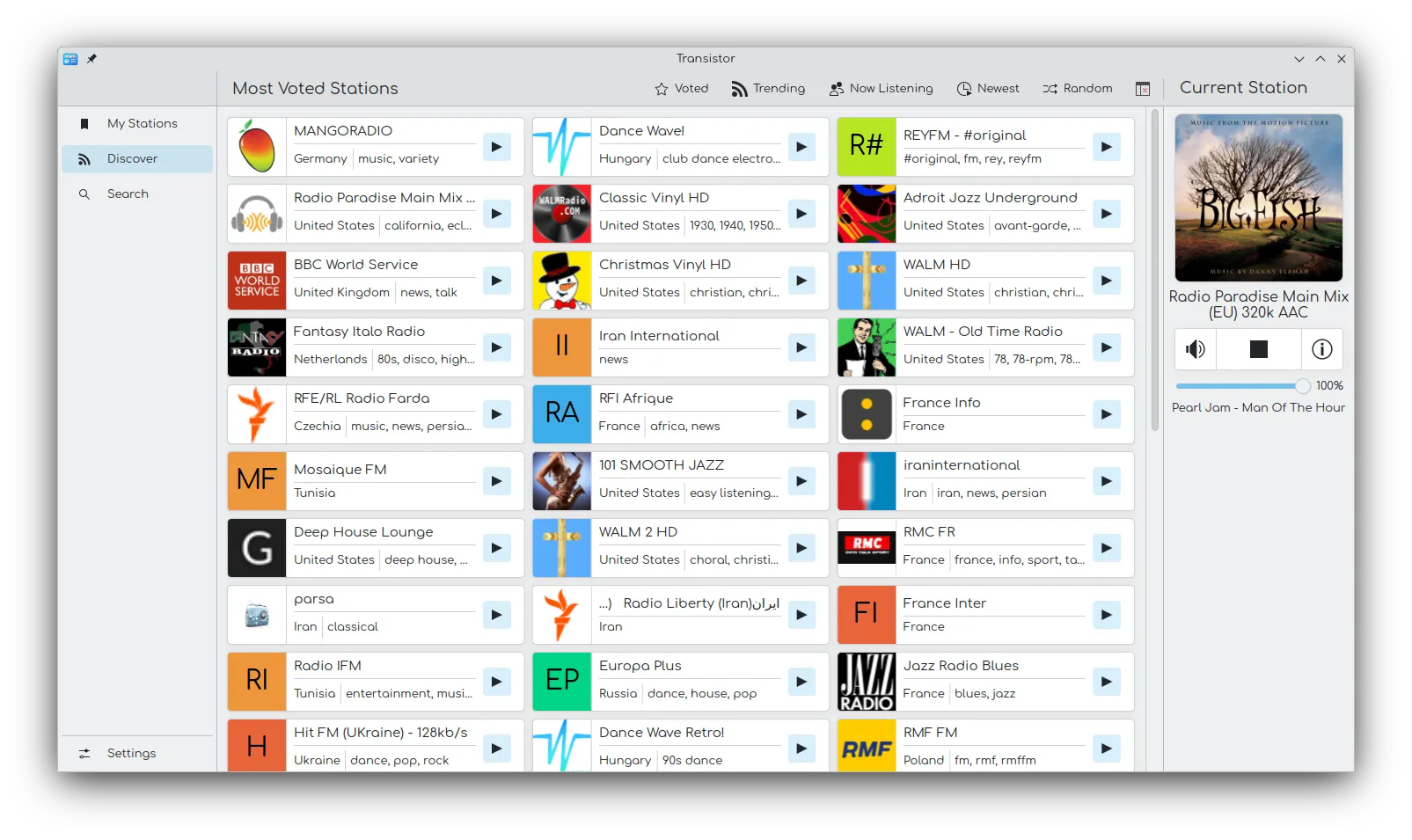Screen dimensions: 1412x840
Task: Open the Discover section in the sidebar
Action: (132, 158)
